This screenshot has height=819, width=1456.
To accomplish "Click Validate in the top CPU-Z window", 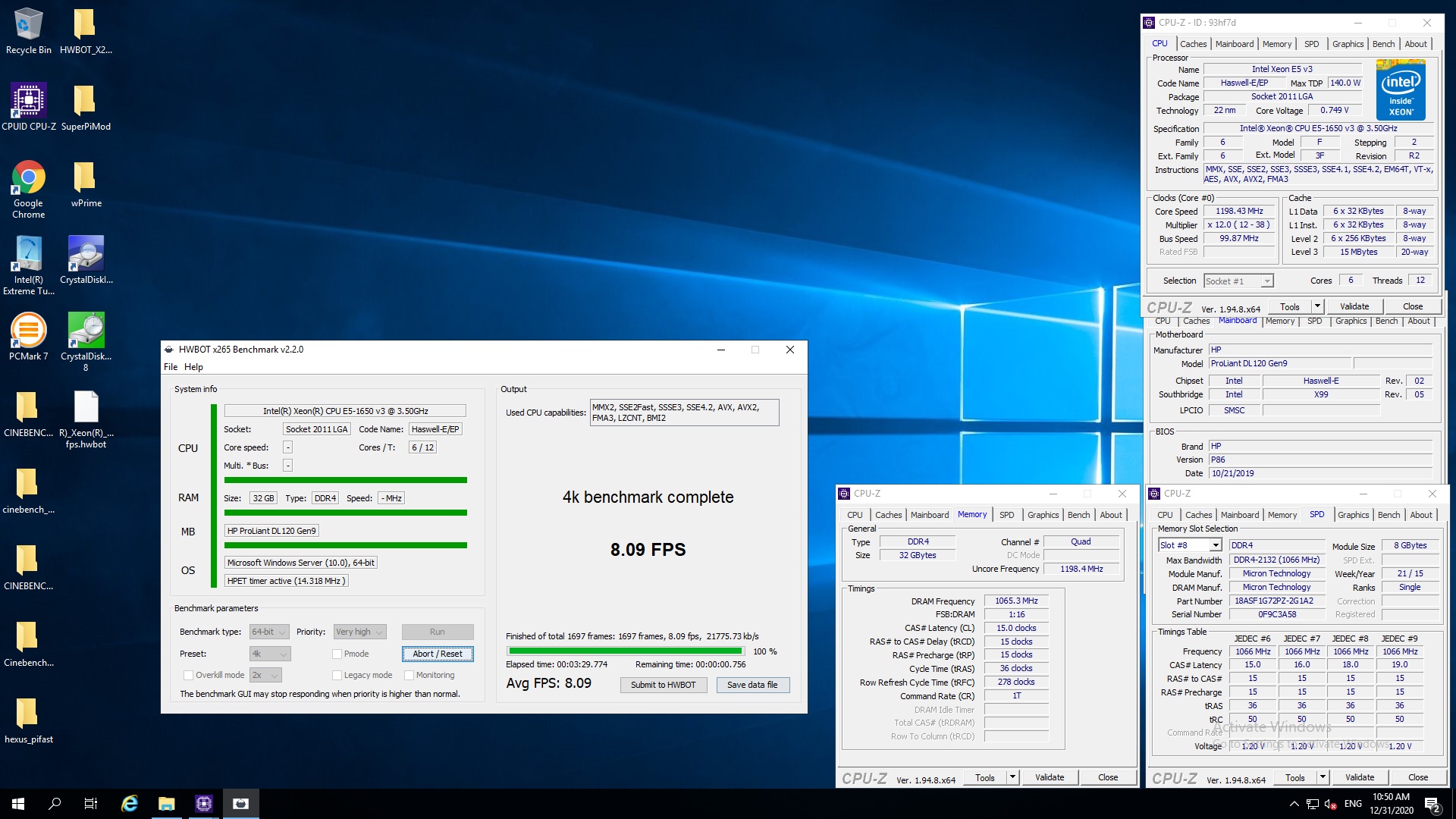I will point(1354,306).
